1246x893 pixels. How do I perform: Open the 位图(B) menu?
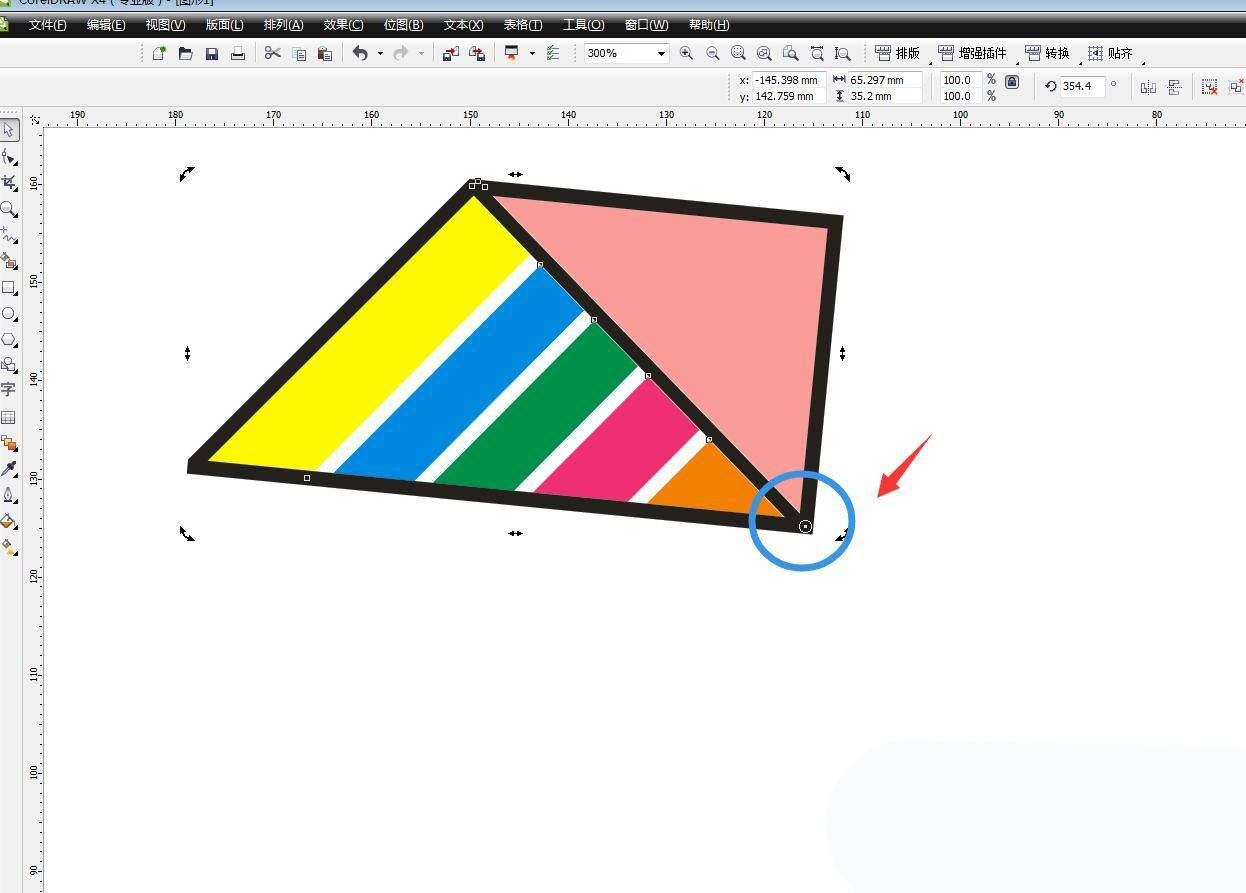[x=403, y=25]
